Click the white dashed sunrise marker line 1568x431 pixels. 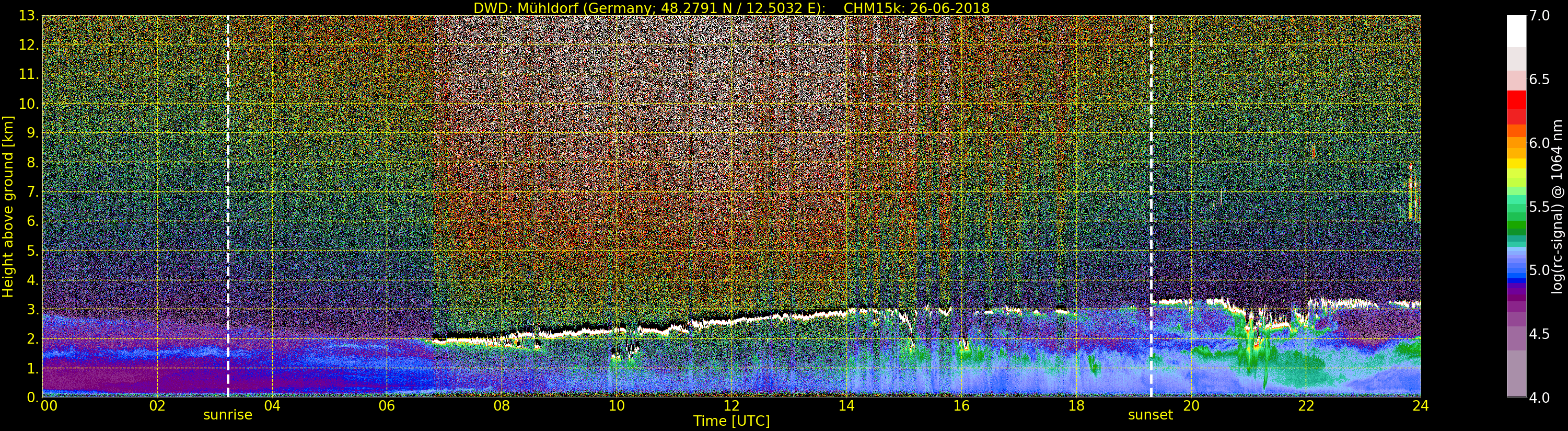228,206
